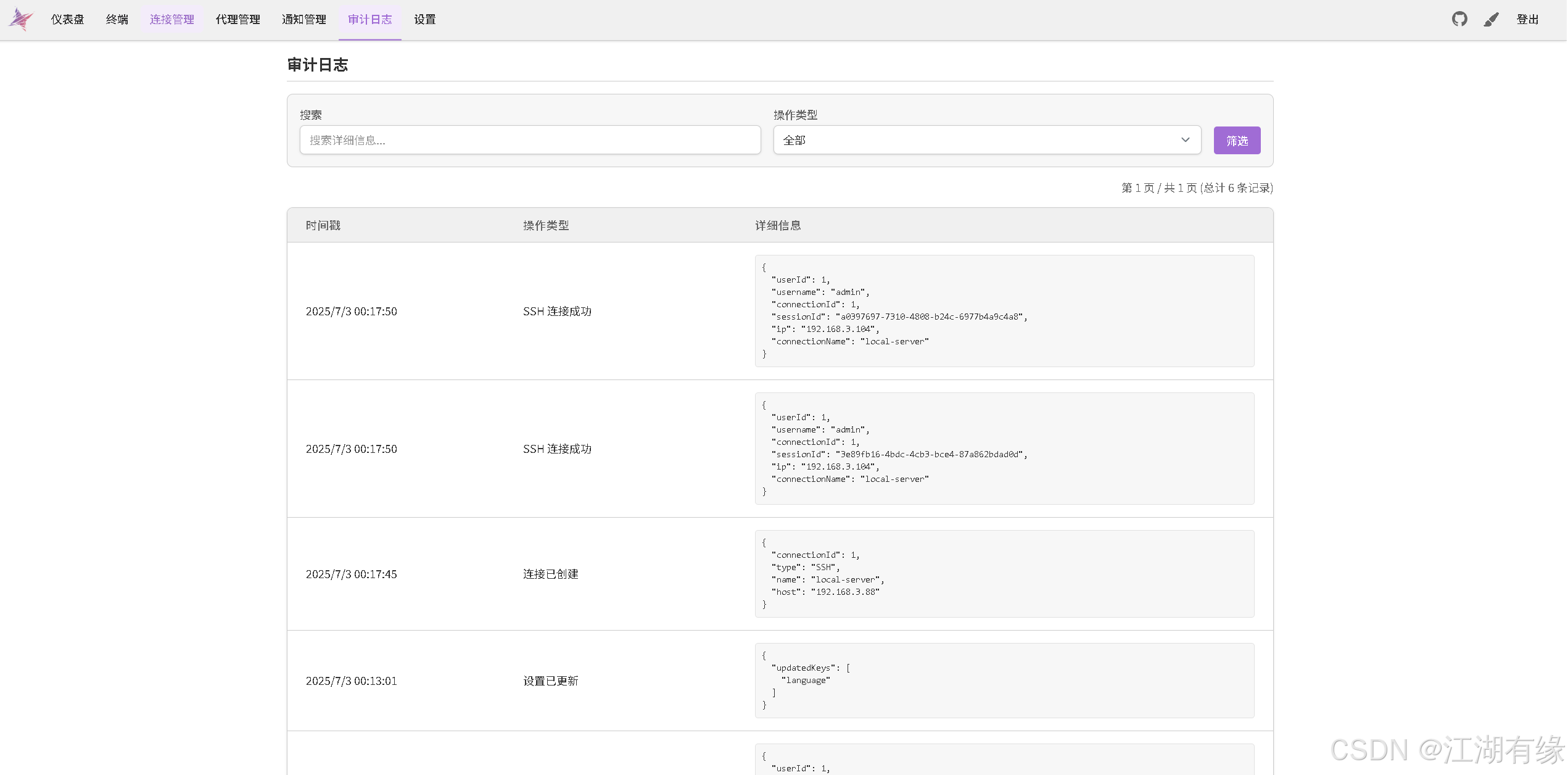Screen dimensions: 1568x775
Task: Click the 操作类型 table column header
Action: [546, 225]
